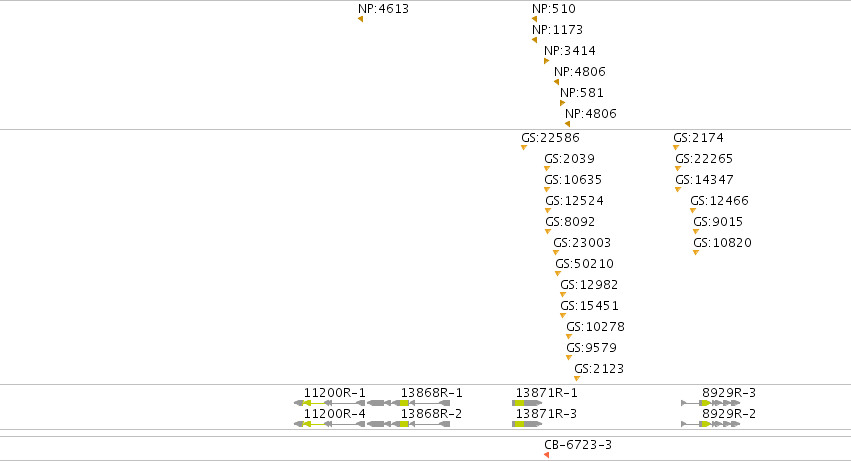Viewport: 851px width, 461px height.
Task: Open the GS:9579 feature label
Action: pos(592,348)
